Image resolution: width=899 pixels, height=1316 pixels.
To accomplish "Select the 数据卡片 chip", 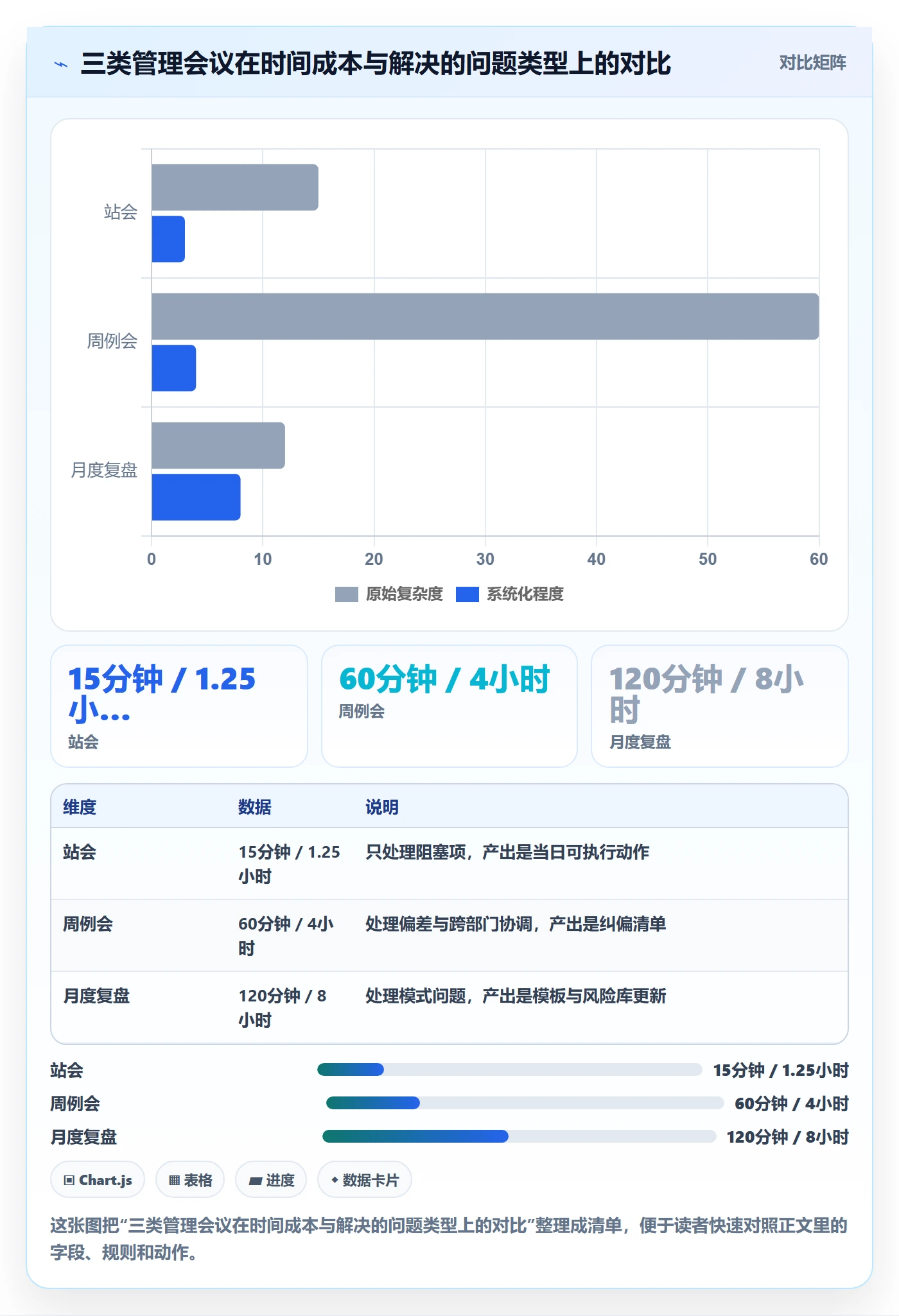I will pos(365,1180).
